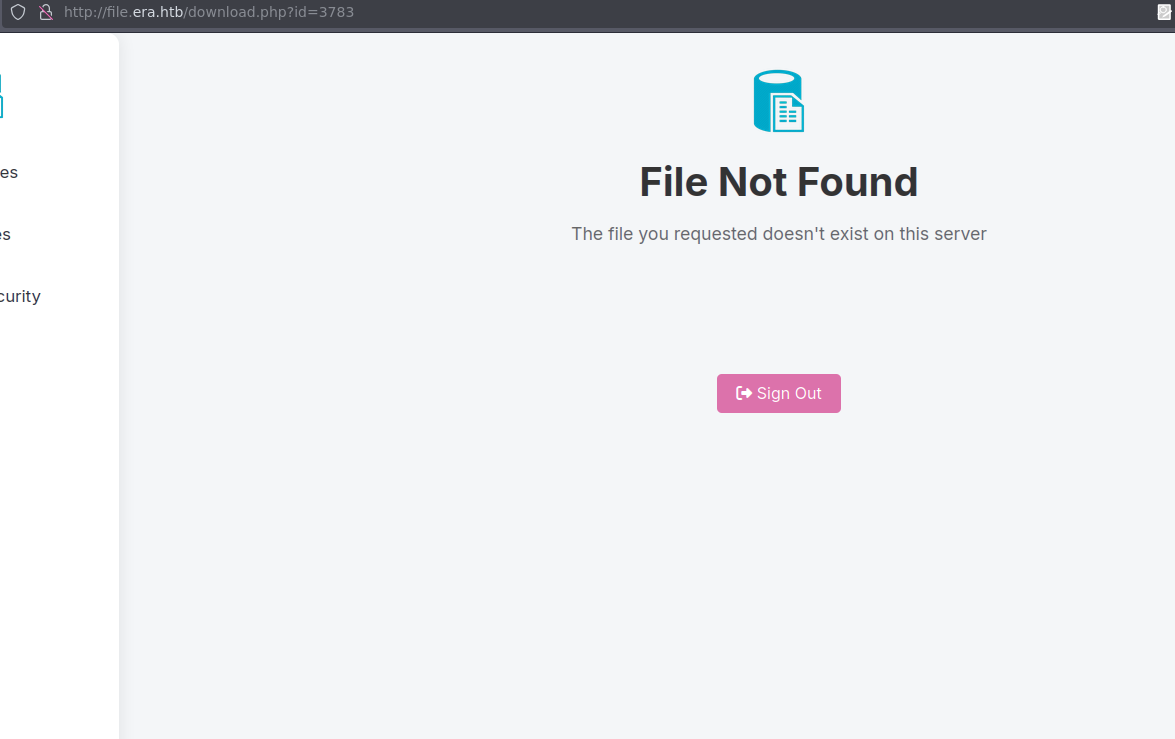
Task: Click the 'File Not Found' heading
Action: click(778, 183)
